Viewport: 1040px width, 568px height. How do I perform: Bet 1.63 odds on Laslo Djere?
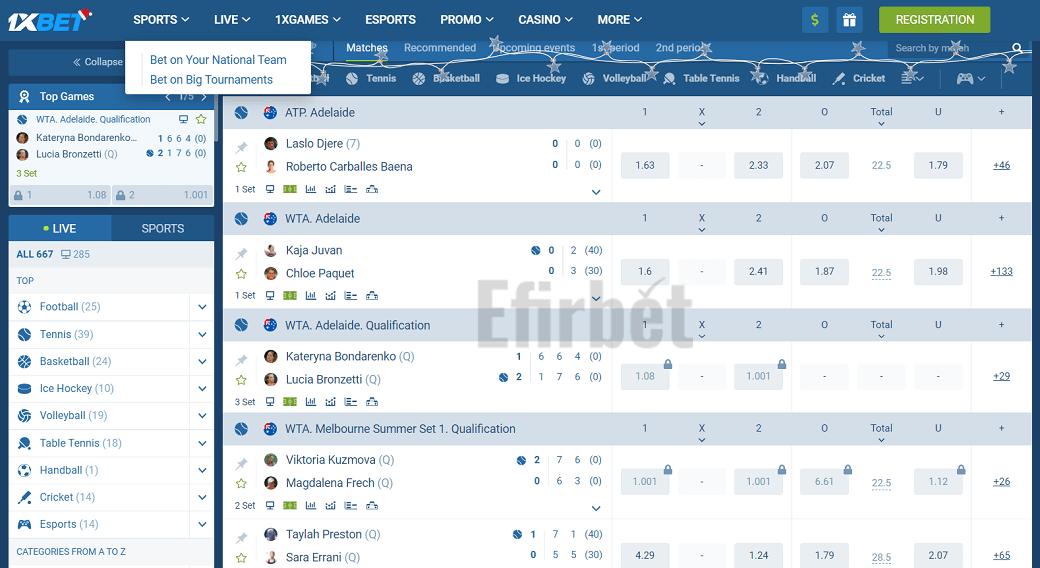tap(645, 165)
